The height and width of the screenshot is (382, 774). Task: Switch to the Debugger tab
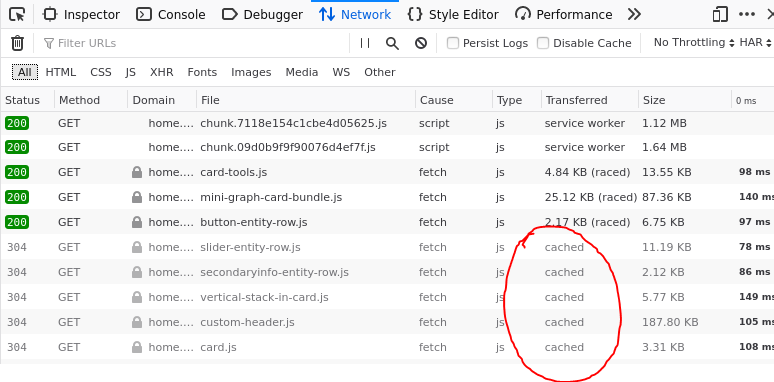262,15
